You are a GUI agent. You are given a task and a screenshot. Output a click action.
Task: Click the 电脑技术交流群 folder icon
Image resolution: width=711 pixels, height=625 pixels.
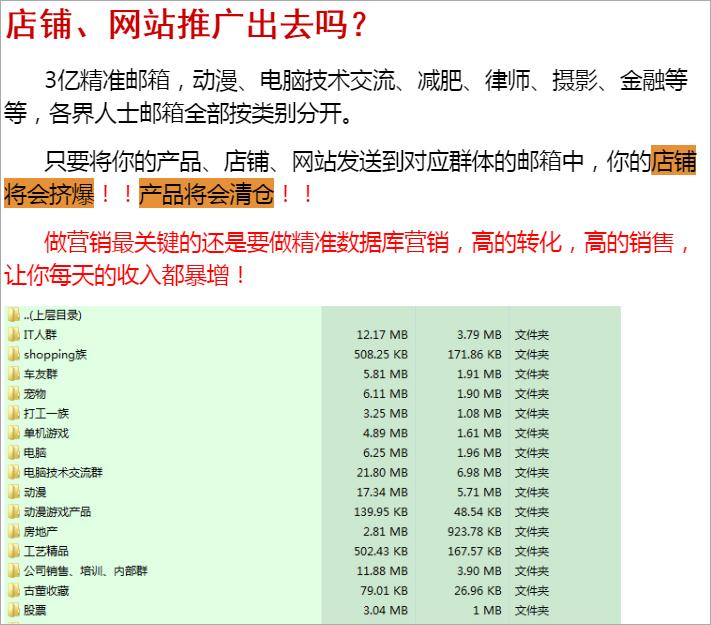tap(14, 472)
